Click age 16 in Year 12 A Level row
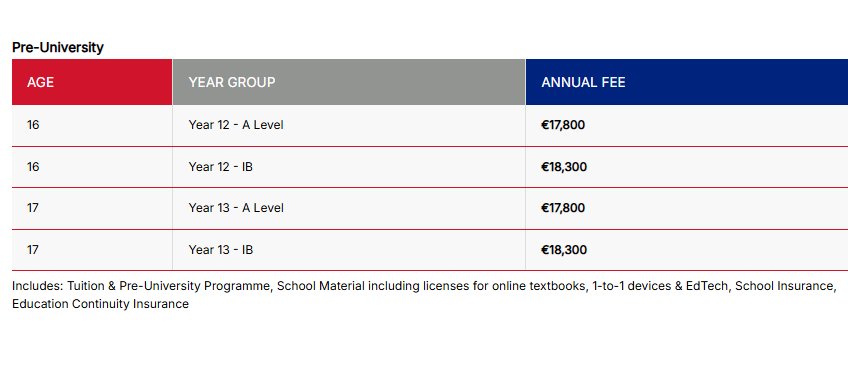 tap(33, 126)
